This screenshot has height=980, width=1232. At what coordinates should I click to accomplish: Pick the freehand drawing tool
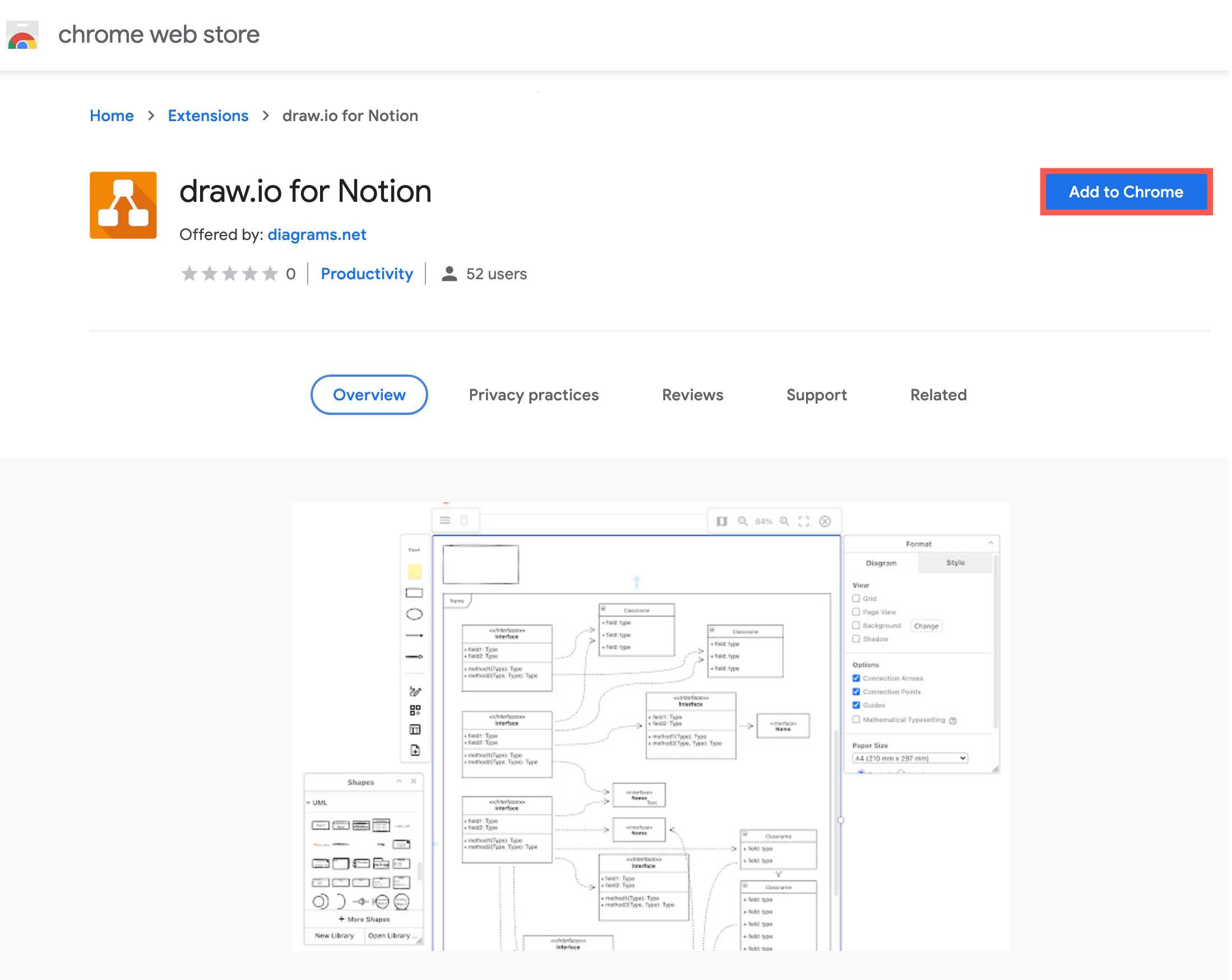414,690
